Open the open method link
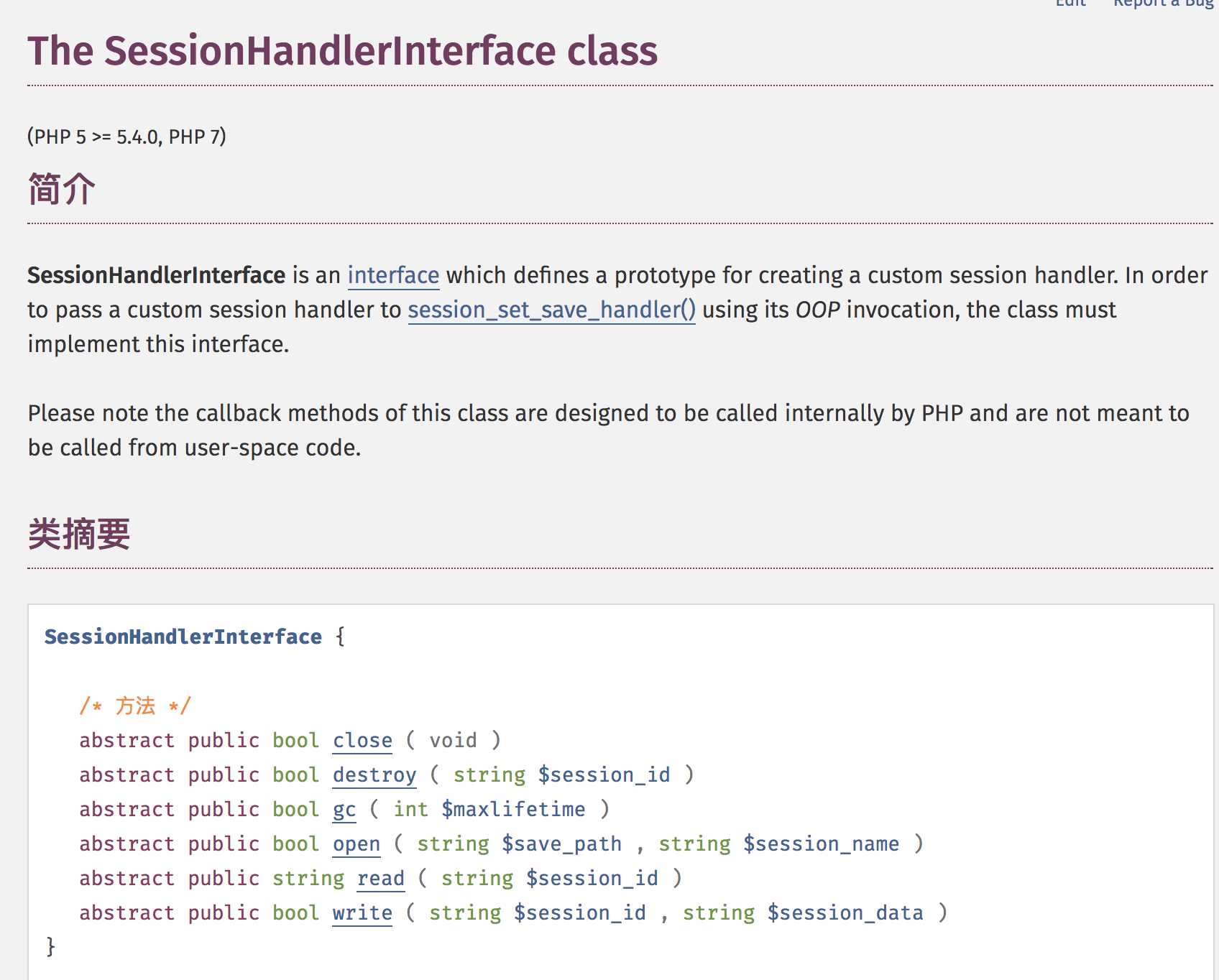The width and height of the screenshot is (1219, 980). [356, 843]
